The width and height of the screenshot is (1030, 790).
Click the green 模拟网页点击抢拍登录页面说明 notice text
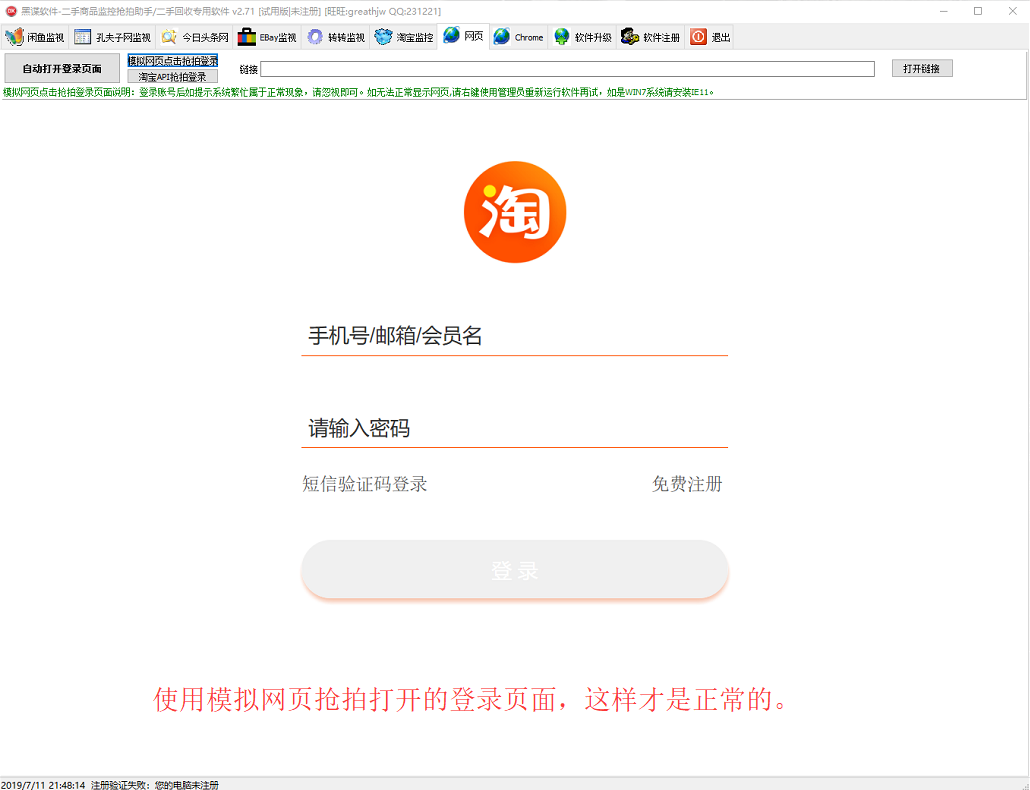pos(359,93)
